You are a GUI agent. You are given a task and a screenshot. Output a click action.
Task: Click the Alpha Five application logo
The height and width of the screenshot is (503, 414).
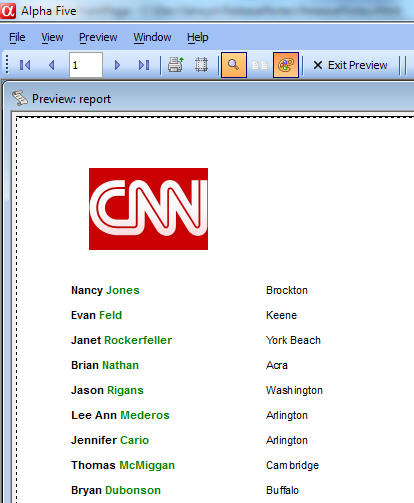tap(8, 11)
